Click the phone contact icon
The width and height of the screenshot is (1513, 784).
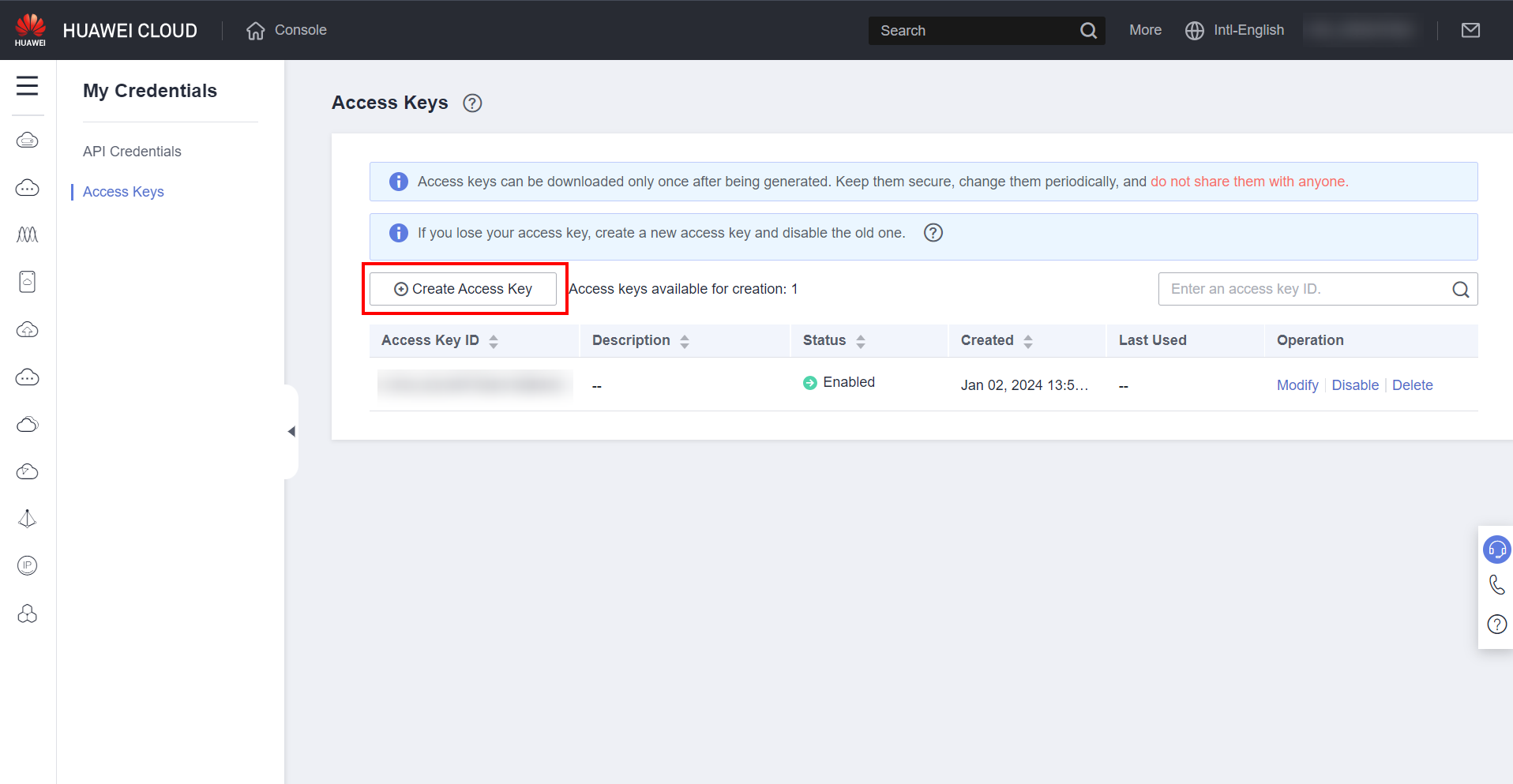1496,585
